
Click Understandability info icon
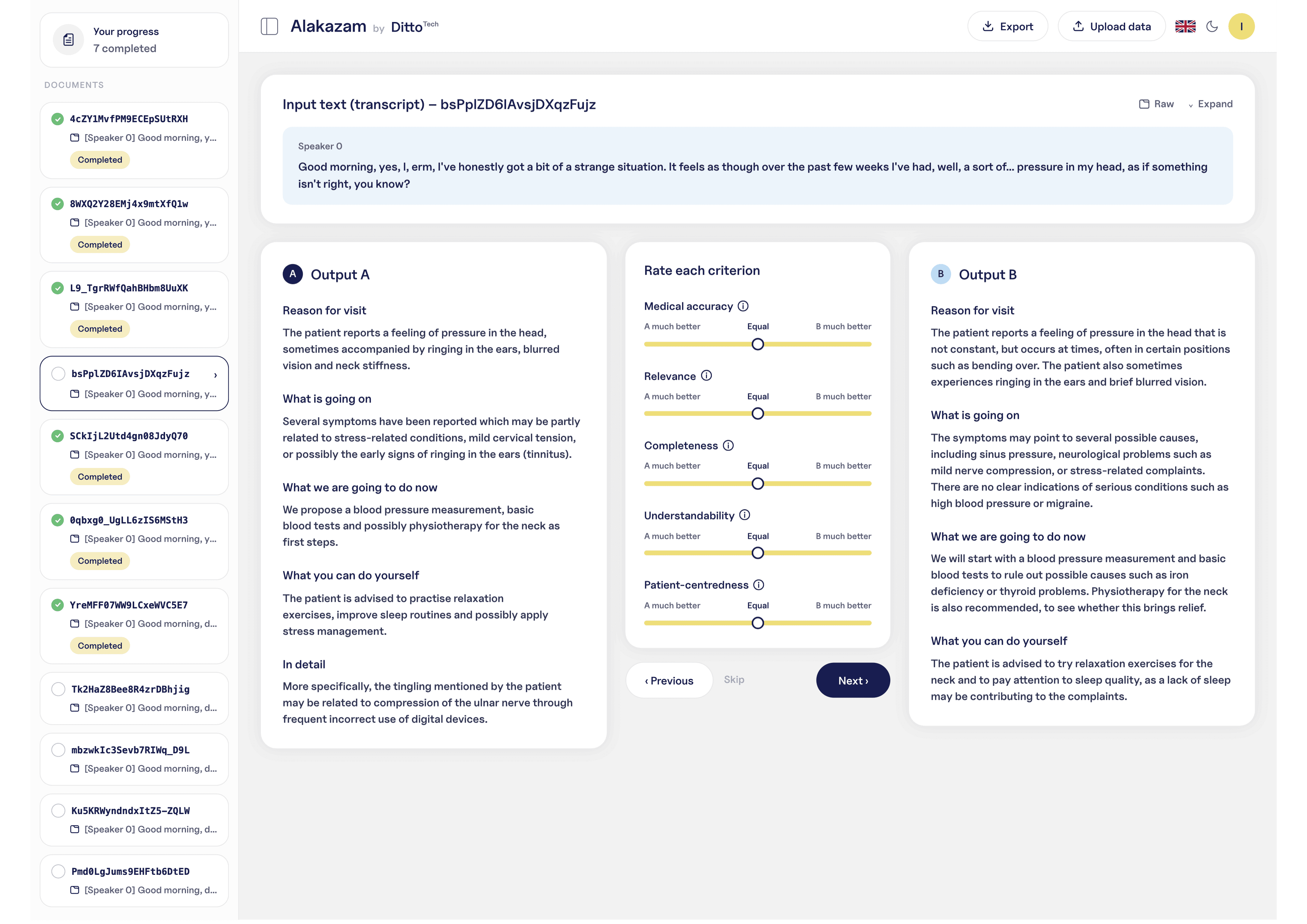[x=745, y=515]
